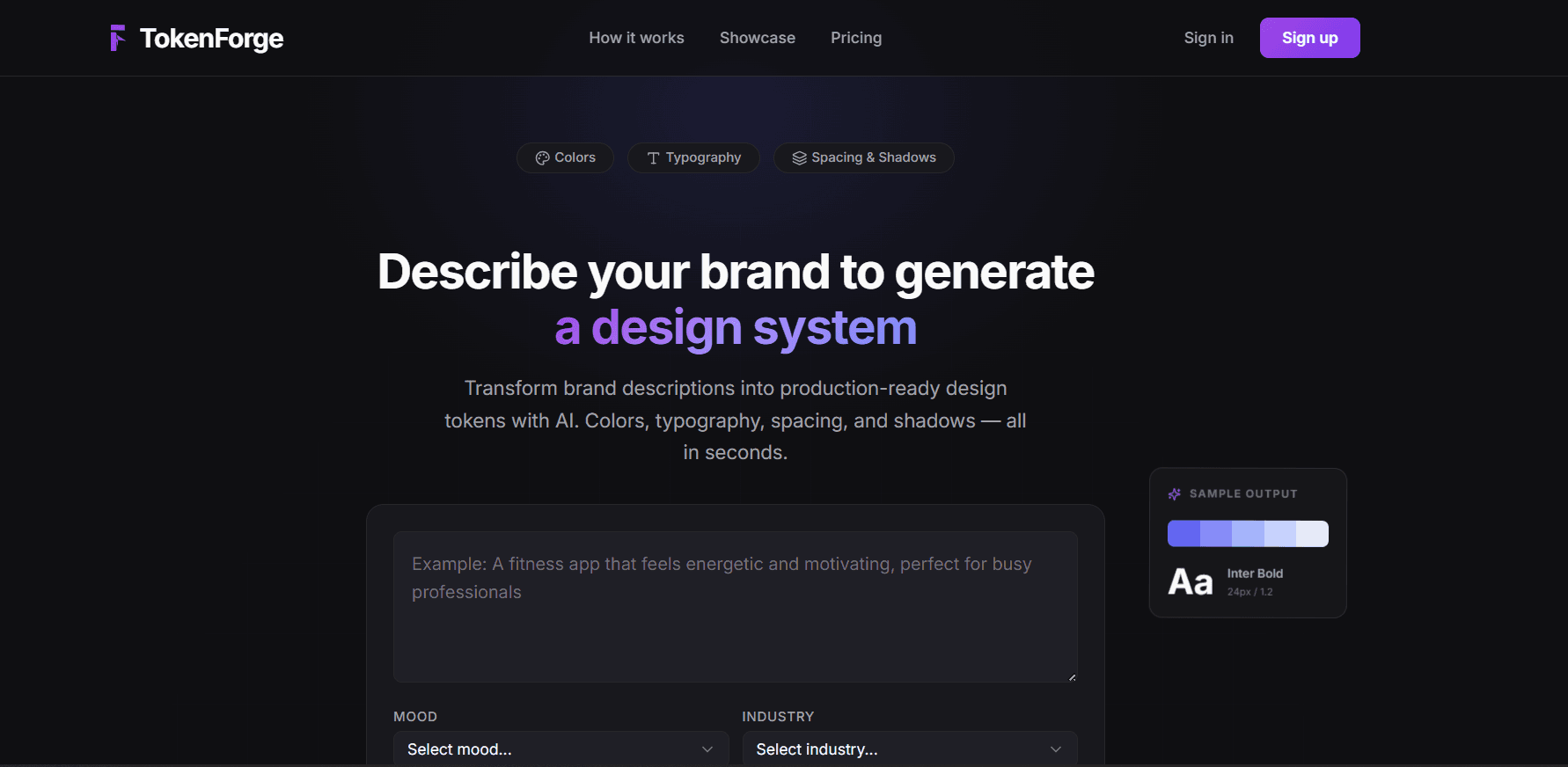Select the darkest indigo swatch in sample palette
The image size is (1568, 767).
click(x=1183, y=534)
